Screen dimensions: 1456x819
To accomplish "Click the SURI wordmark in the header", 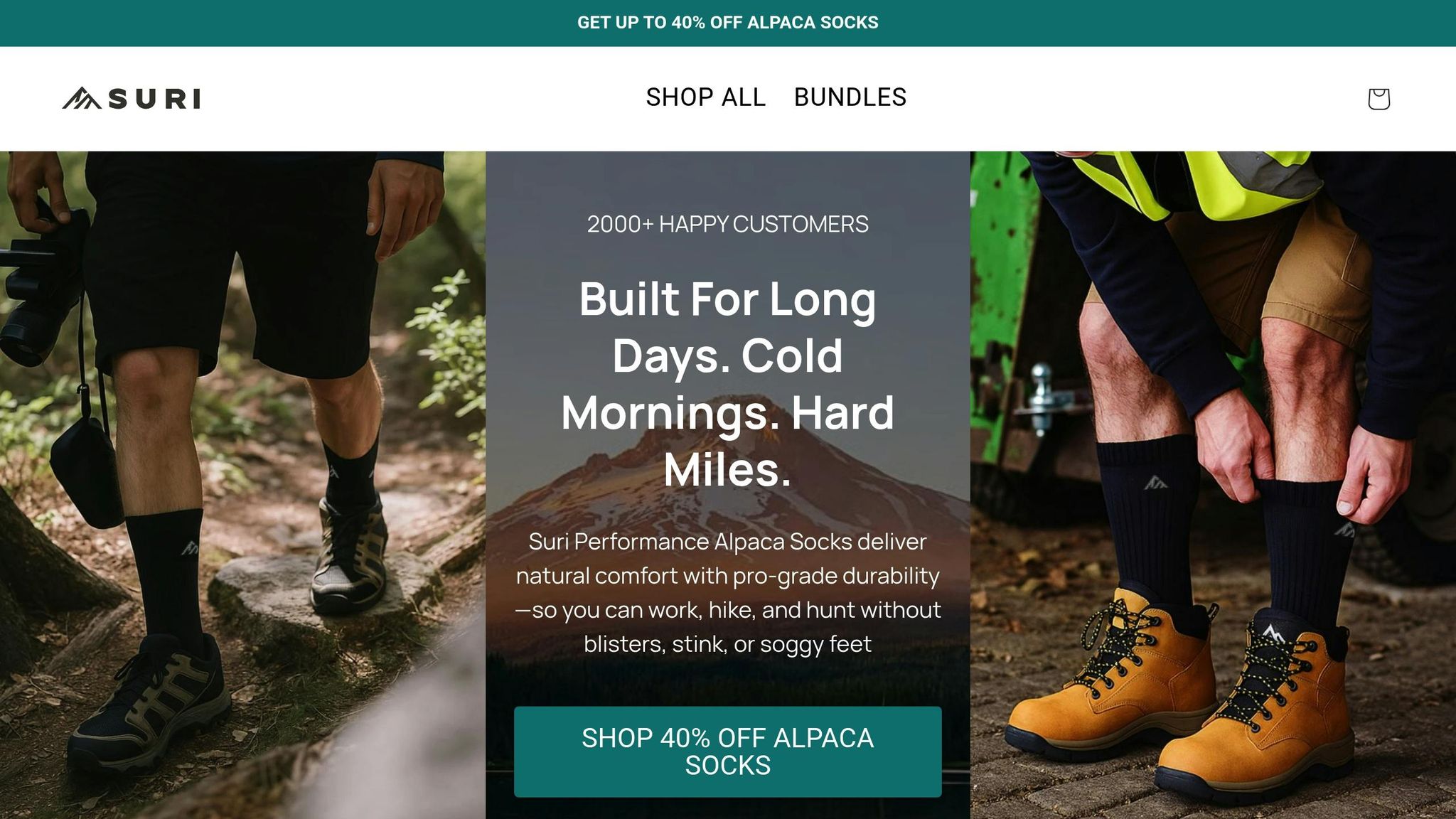I will [154, 99].
